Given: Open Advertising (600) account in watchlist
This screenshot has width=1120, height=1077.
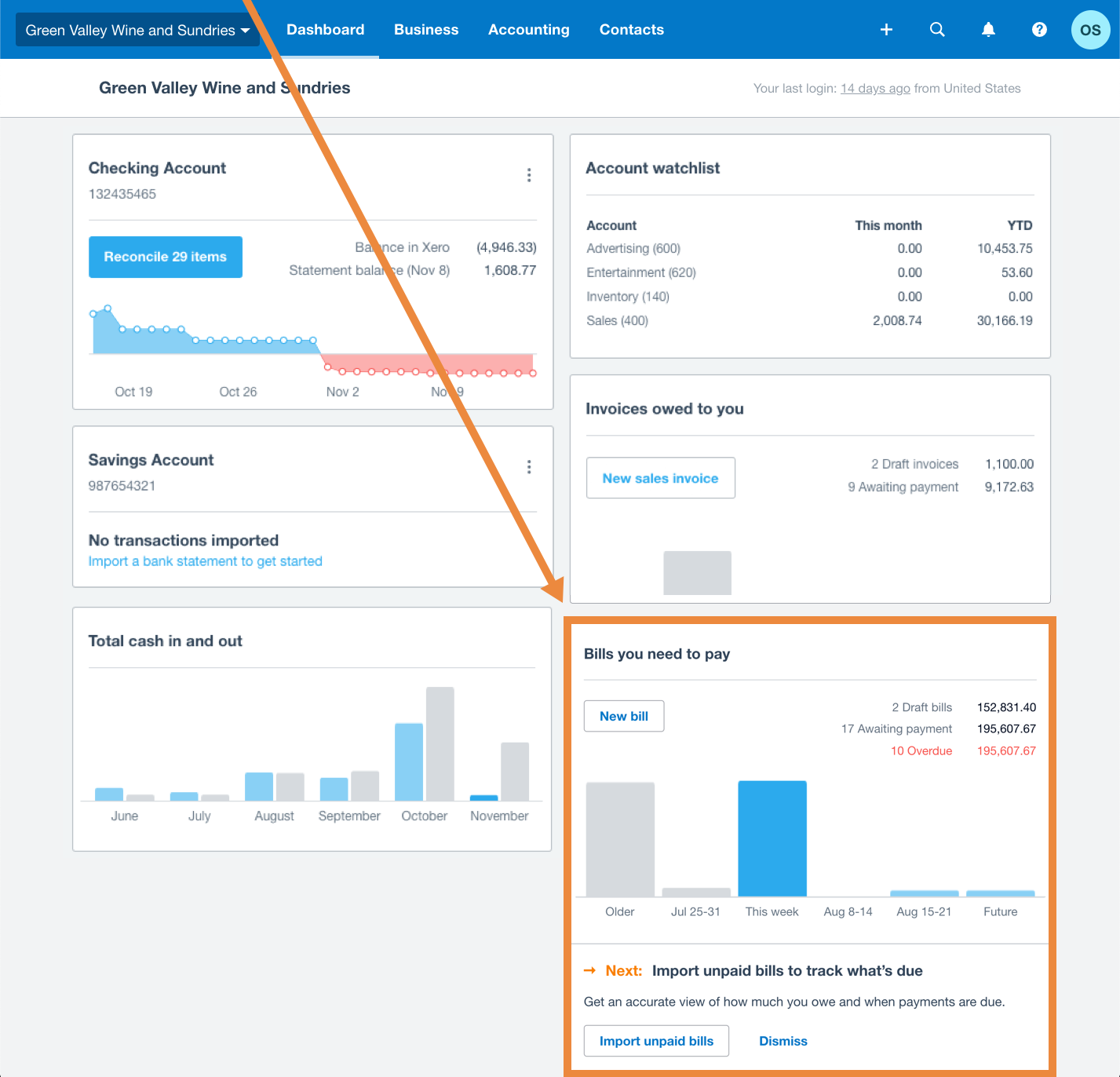Looking at the screenshot, I should [x=633, y=249].
